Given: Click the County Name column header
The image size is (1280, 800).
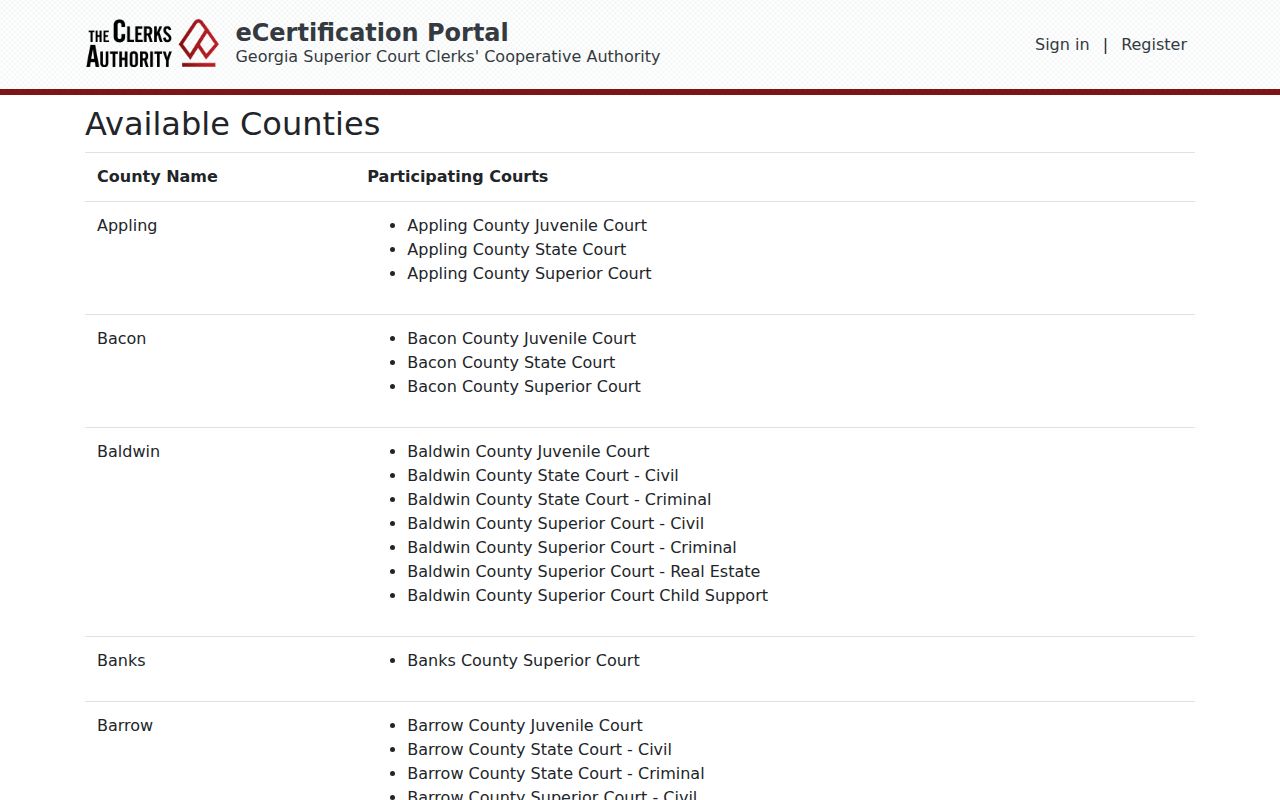Looking at the screenshot, I should click(x=157, y=176).
